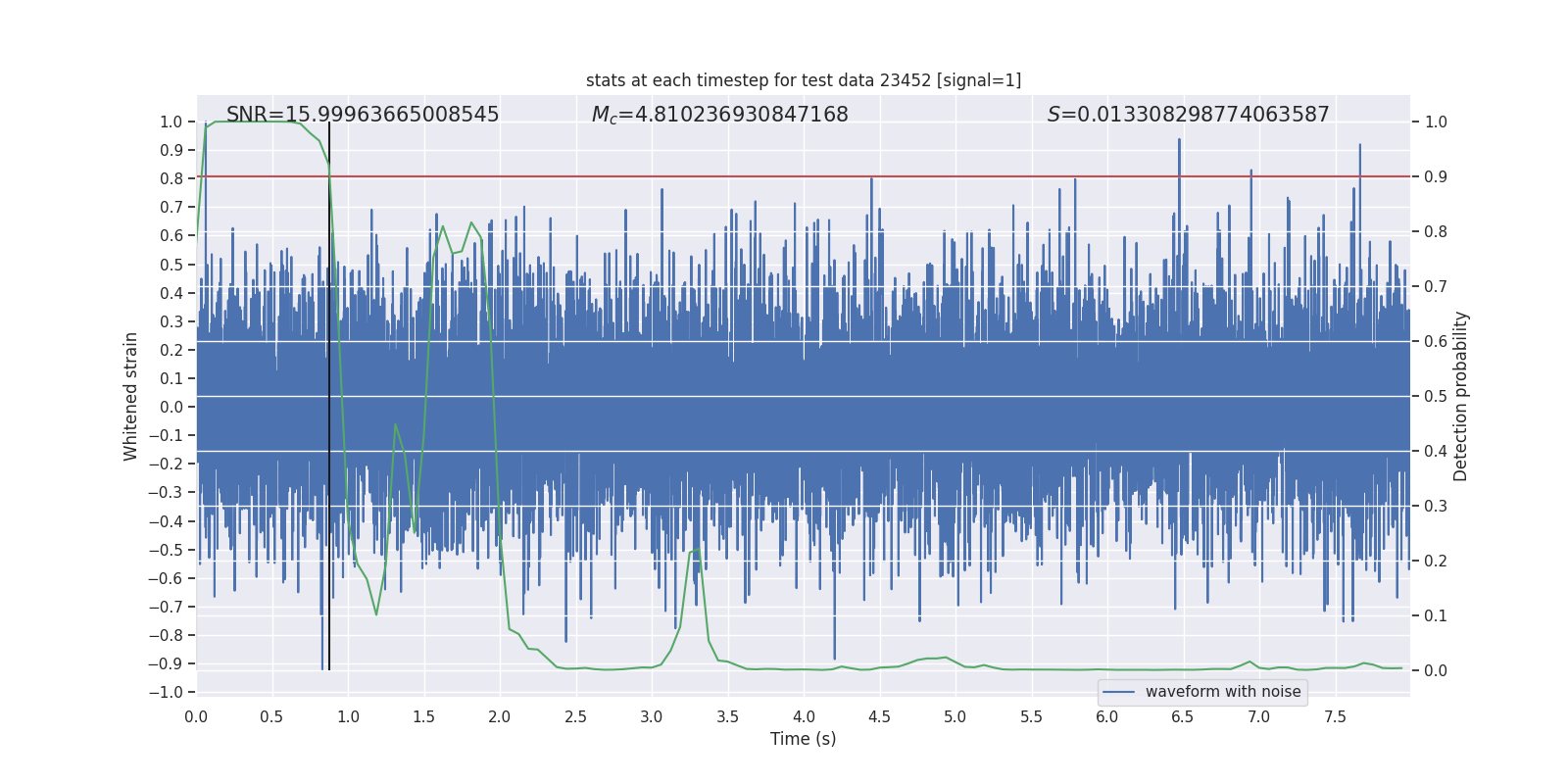Click the 2.0 tick on the Time axis

tap(500, 716)
